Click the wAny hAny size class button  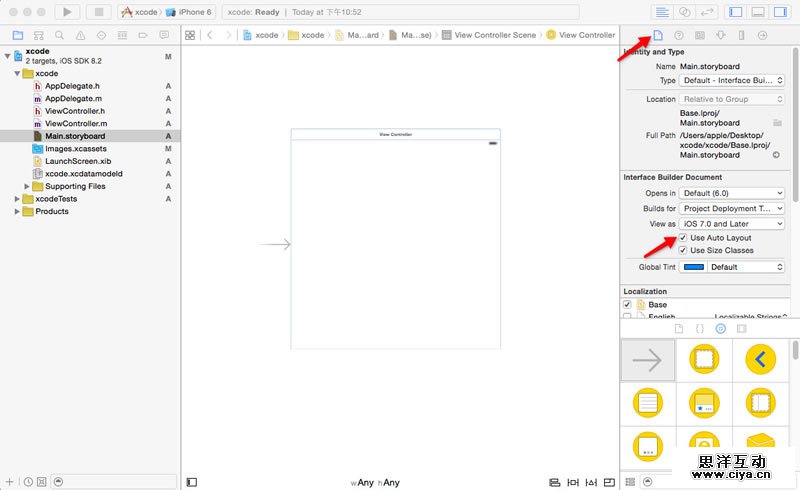pos(375,482)
